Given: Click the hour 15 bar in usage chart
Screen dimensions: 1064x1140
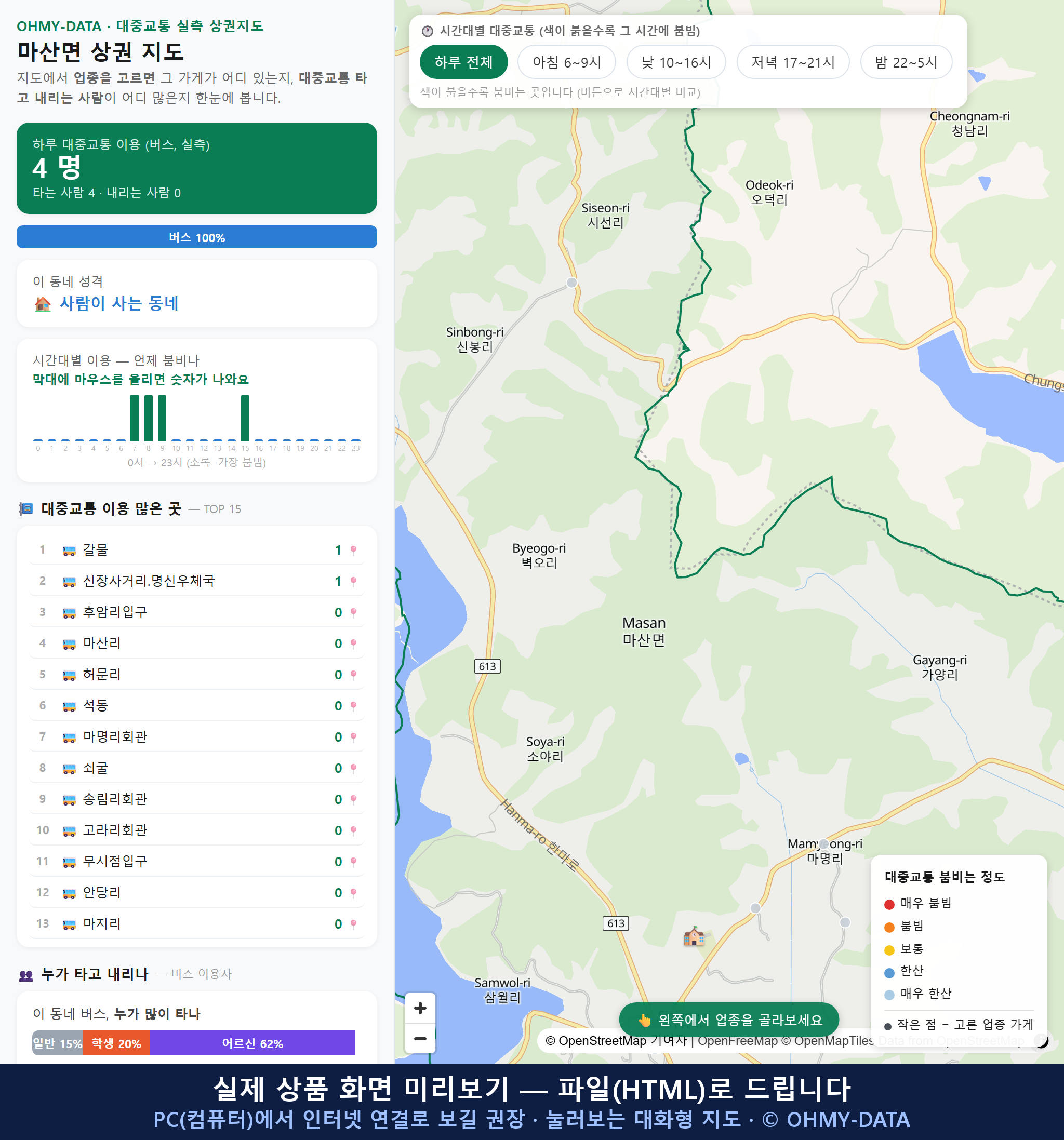Looking at the screenshot, I should pyautogui.click(x=245, y=418).
